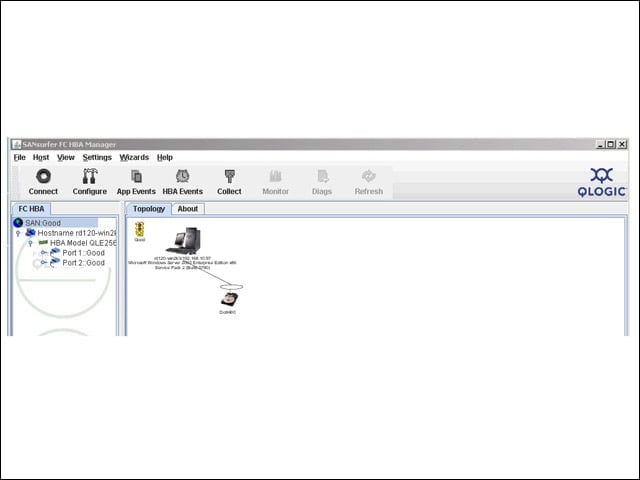Open the Wizards menu
Image resolution: width=640 pixels, height=480 pixels.
134,157
